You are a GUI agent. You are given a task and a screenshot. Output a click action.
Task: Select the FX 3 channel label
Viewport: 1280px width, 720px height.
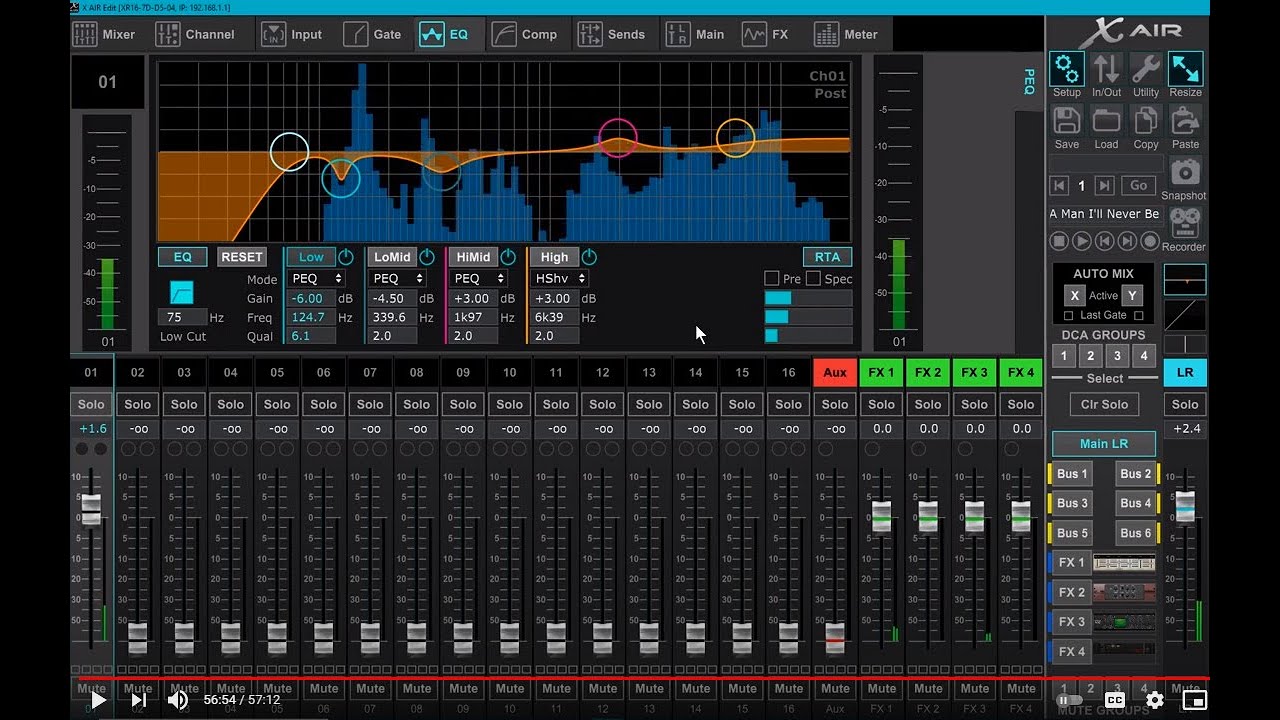click(x=974, y=372)
